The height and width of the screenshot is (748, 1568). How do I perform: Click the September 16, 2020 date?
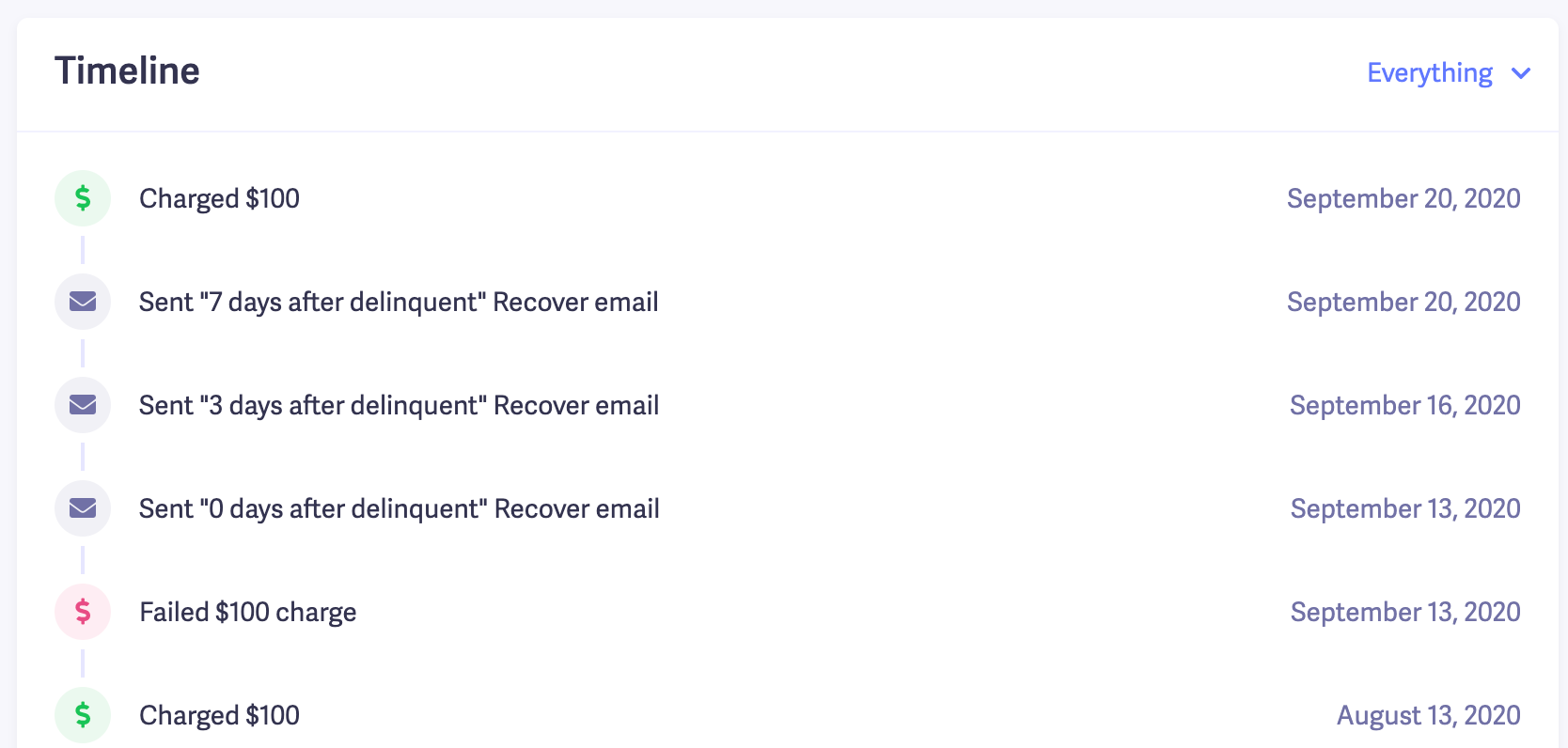click(x=1404, y=405)
